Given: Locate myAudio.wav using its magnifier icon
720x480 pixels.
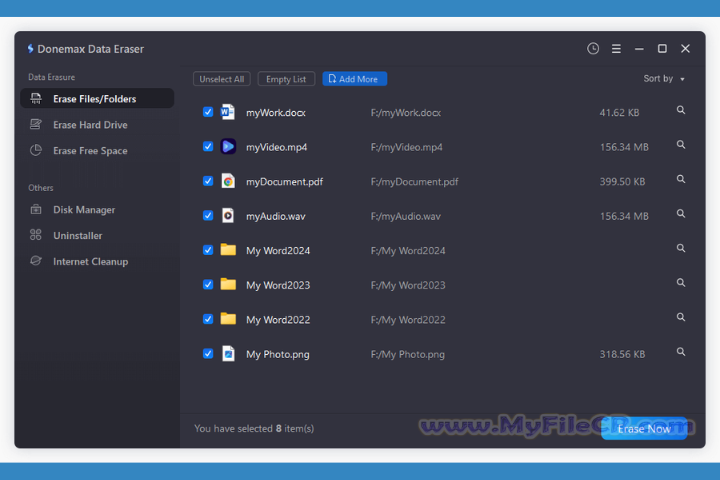Looking at the screenshot, I should pos(681,214).
